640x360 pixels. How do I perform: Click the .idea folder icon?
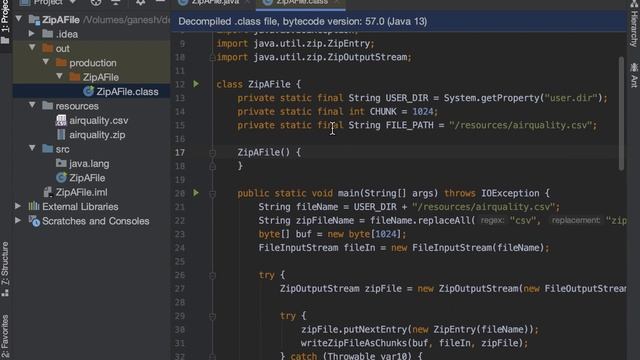[47, 34]
